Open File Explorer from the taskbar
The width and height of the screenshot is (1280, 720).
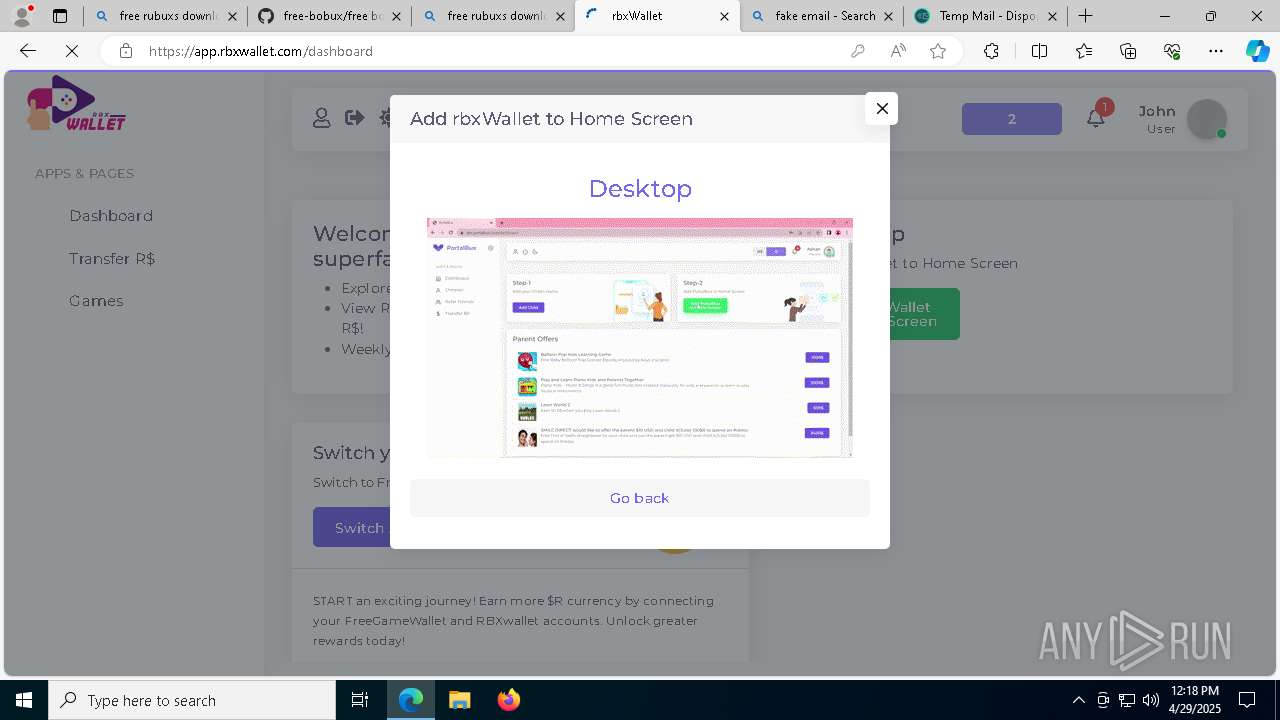pos(459,700)
